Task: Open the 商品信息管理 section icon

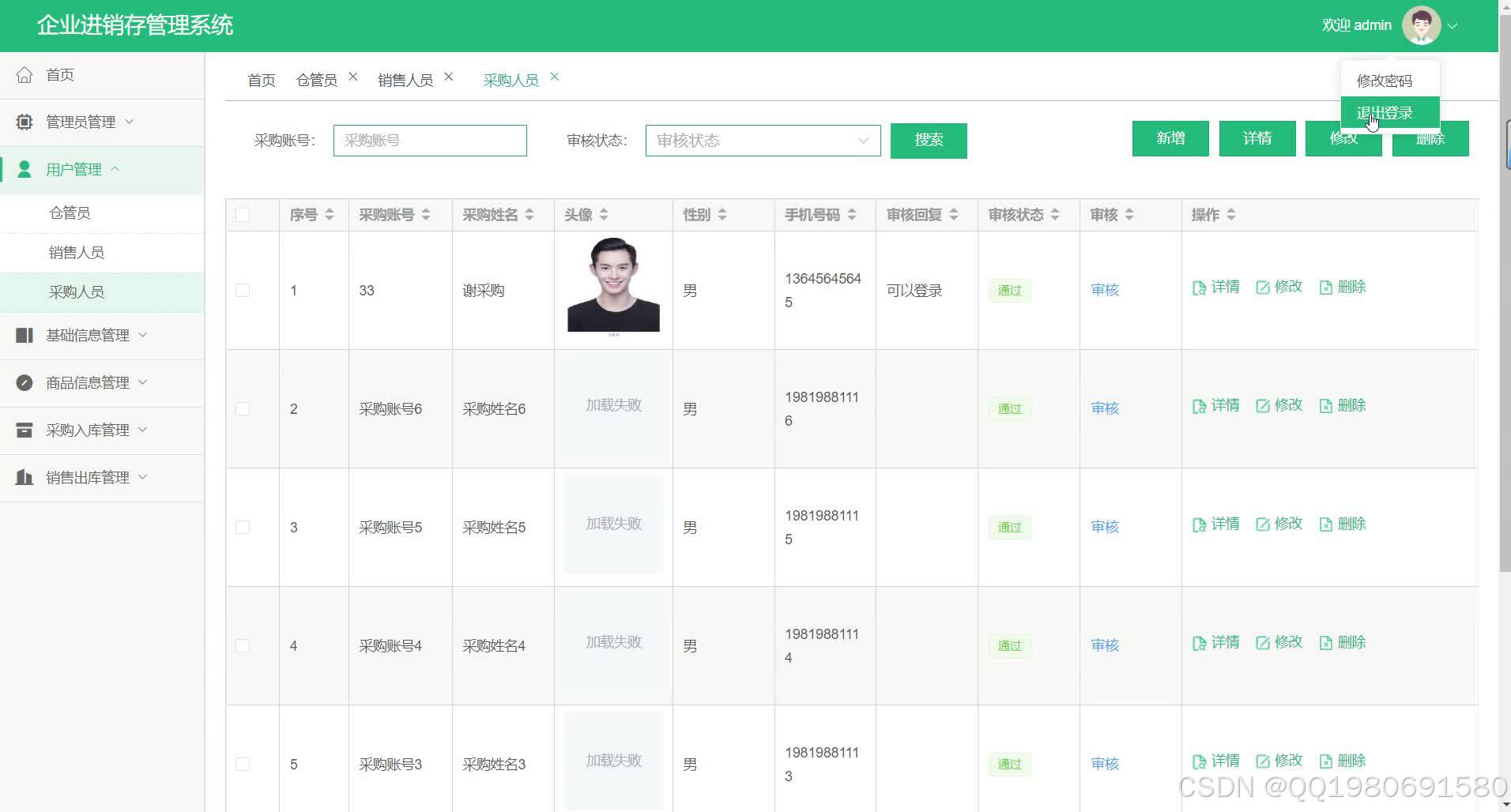Action: (24, 382)
